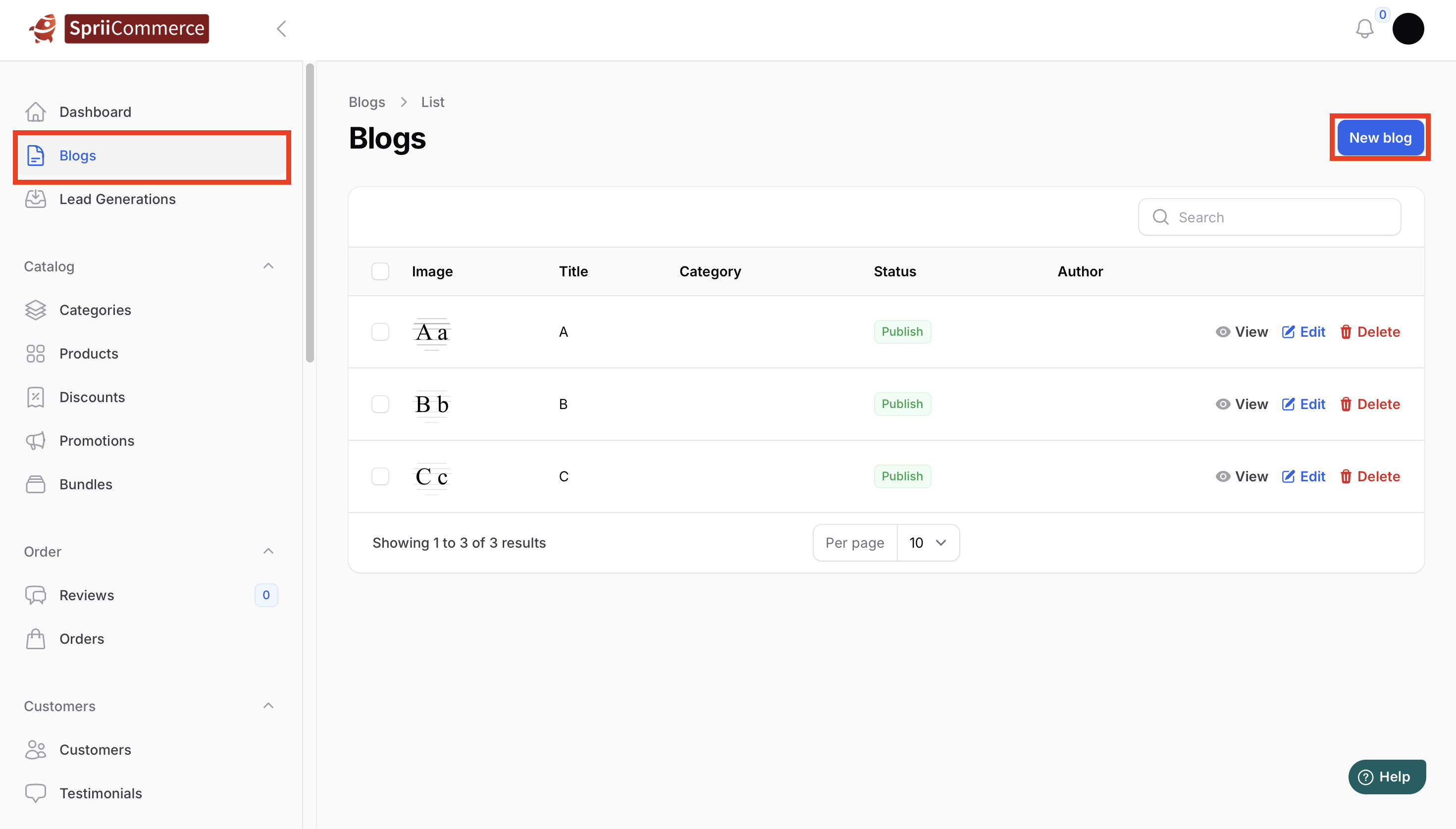Viewport: 1456px width, 829px height.
Task: Open Lead Generations inbox icon
Action: tap(35, 199)
